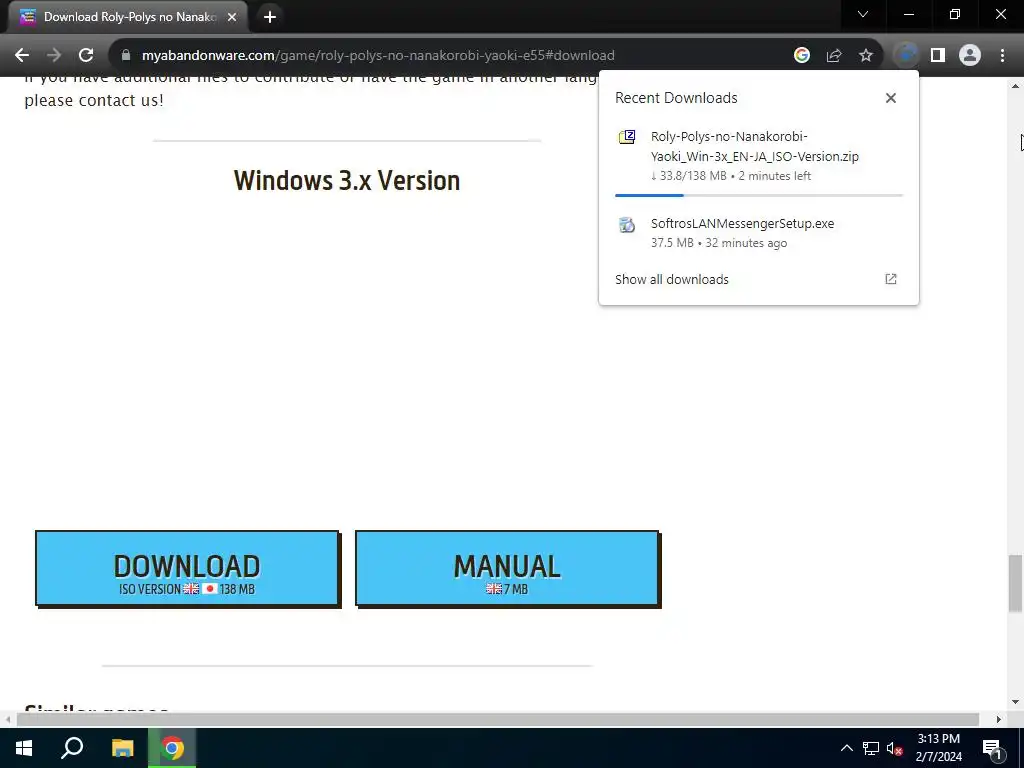Click the scroll up arrow

[1015, 86]
